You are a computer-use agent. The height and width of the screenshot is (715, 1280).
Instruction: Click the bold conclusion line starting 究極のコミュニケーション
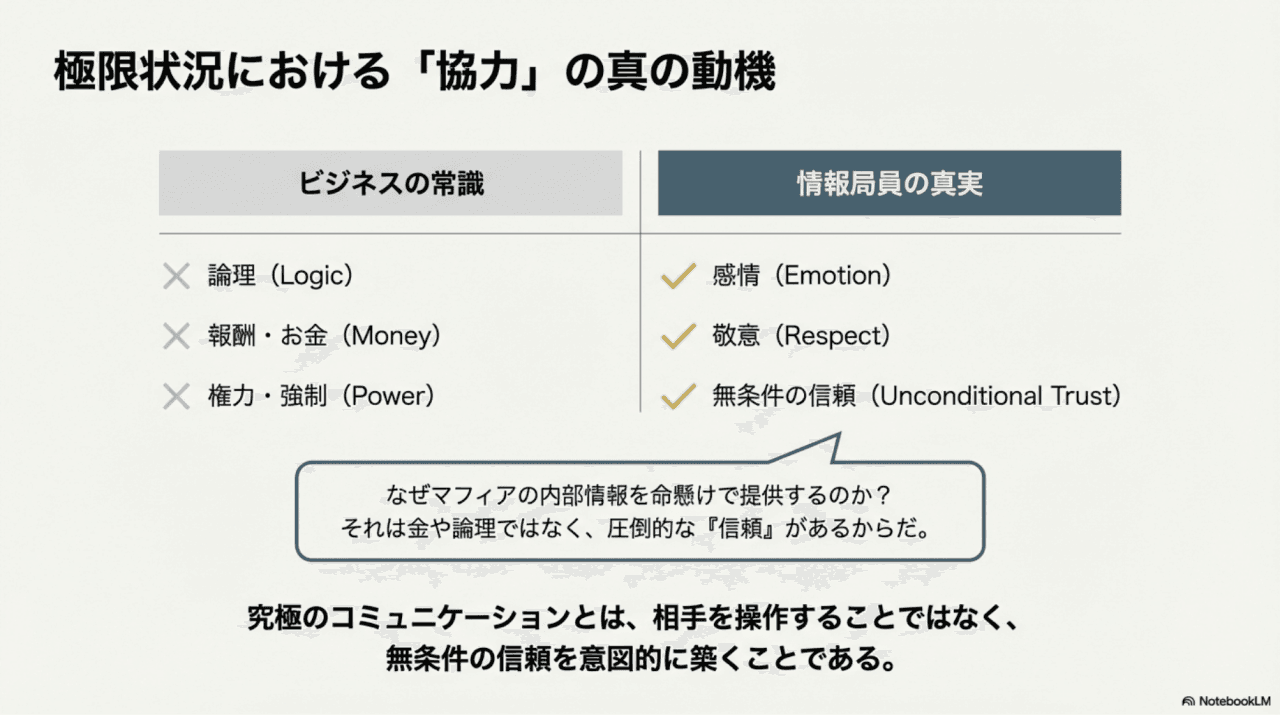(632, 619)
